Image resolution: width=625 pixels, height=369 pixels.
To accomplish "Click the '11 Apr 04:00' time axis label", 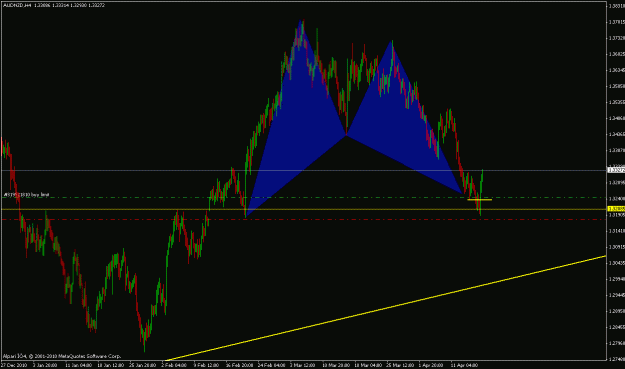I will (x=464, y=365).
